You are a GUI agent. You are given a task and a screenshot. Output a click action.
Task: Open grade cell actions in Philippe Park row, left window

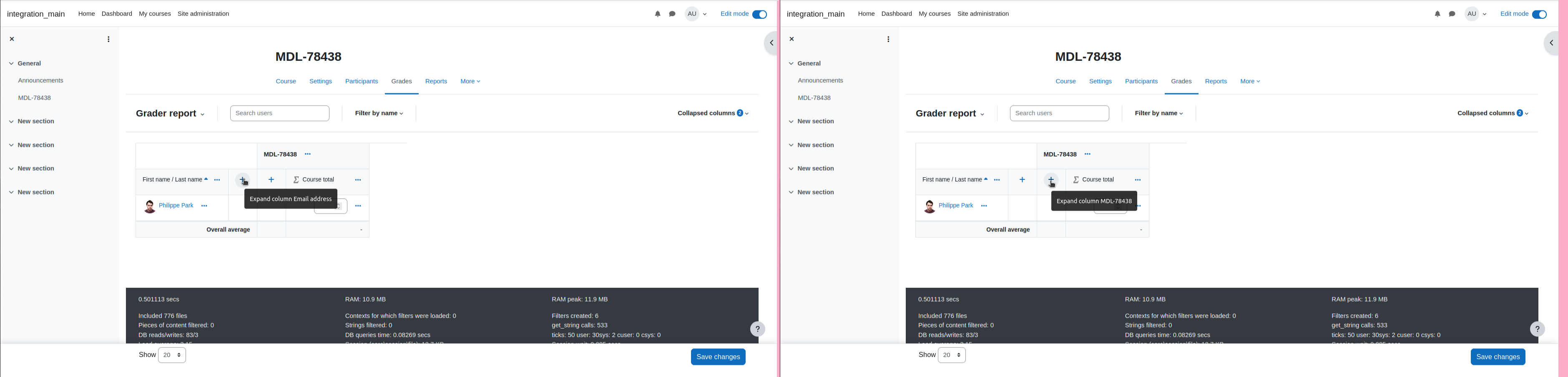(358, 206)
